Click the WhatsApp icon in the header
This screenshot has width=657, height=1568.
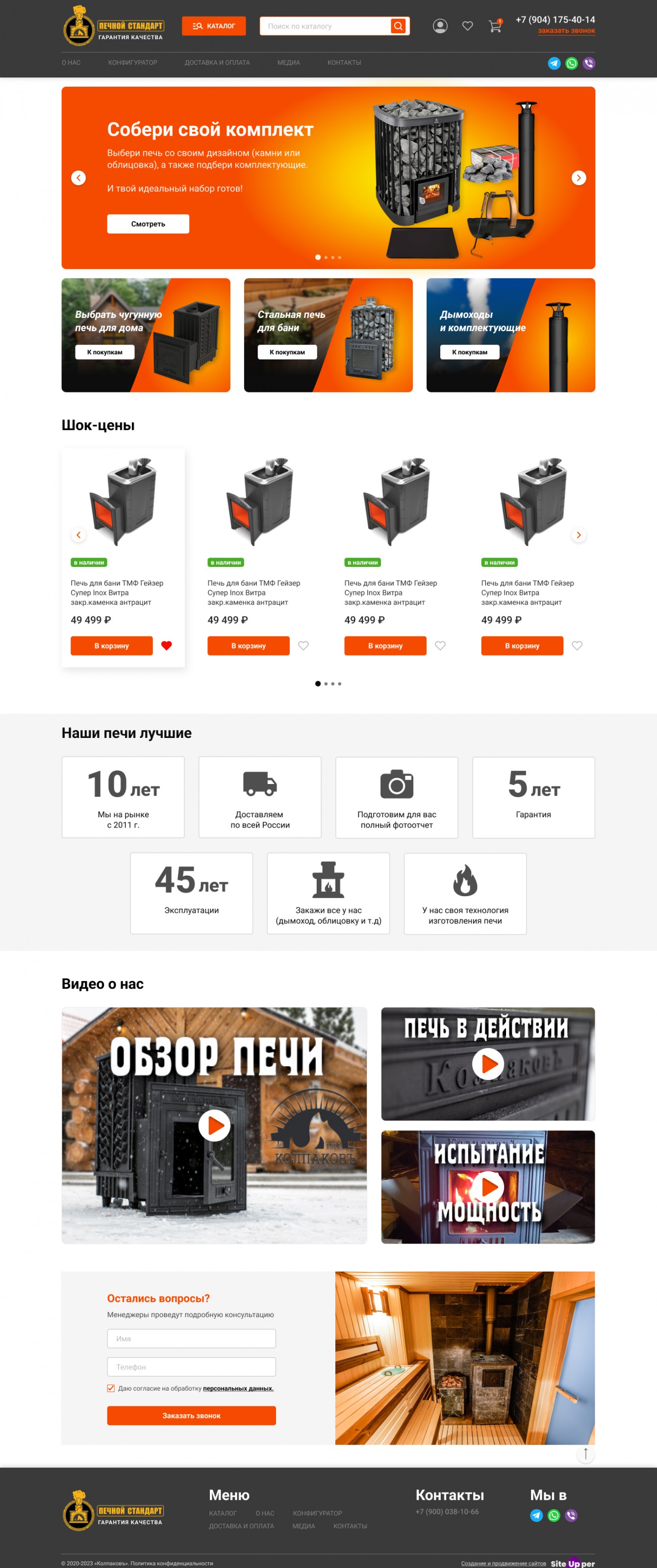[x=571, y=63]
